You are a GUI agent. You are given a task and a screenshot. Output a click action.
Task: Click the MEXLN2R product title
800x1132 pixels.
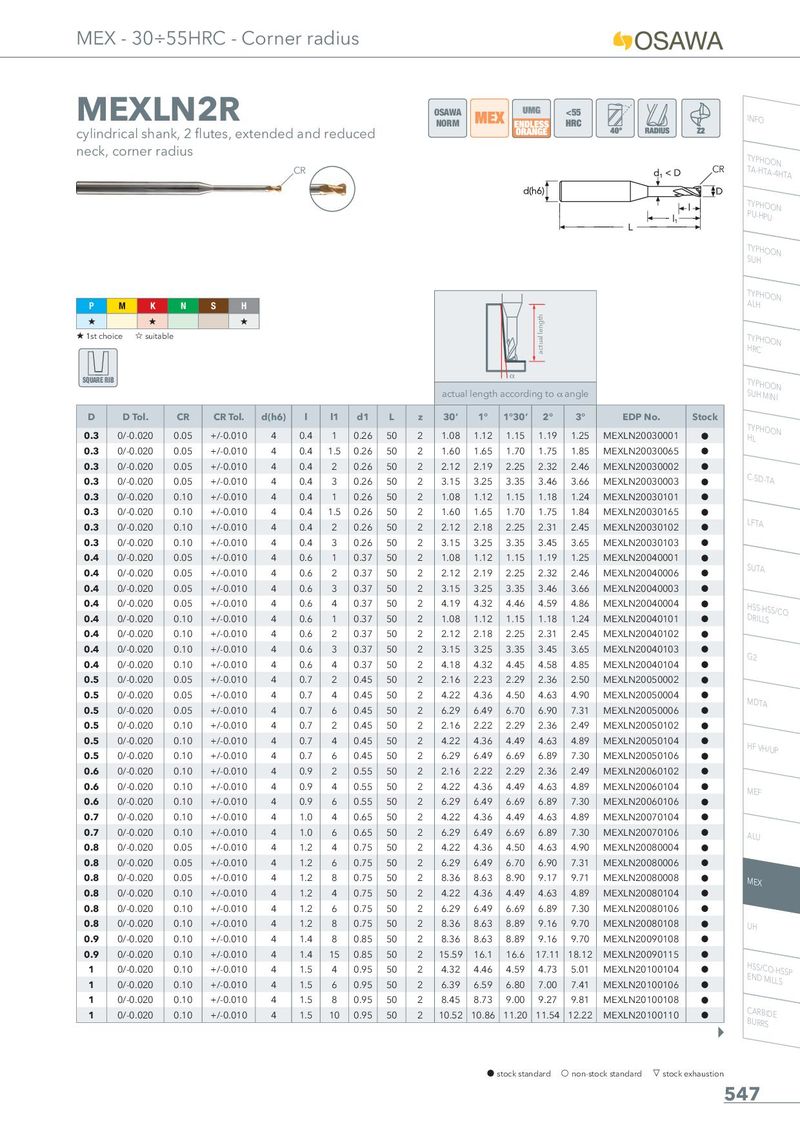tap(158, 109)
